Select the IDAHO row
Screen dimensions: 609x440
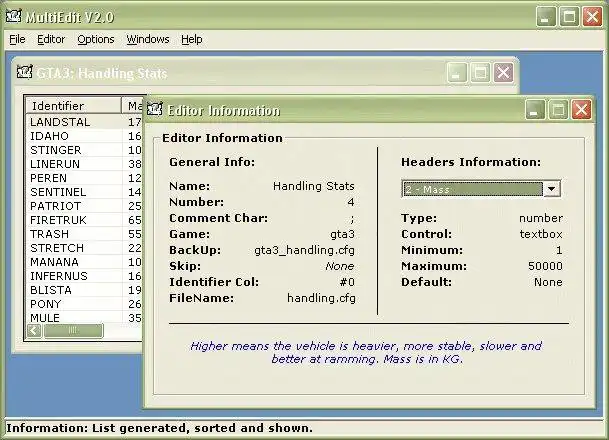point(85,136)
